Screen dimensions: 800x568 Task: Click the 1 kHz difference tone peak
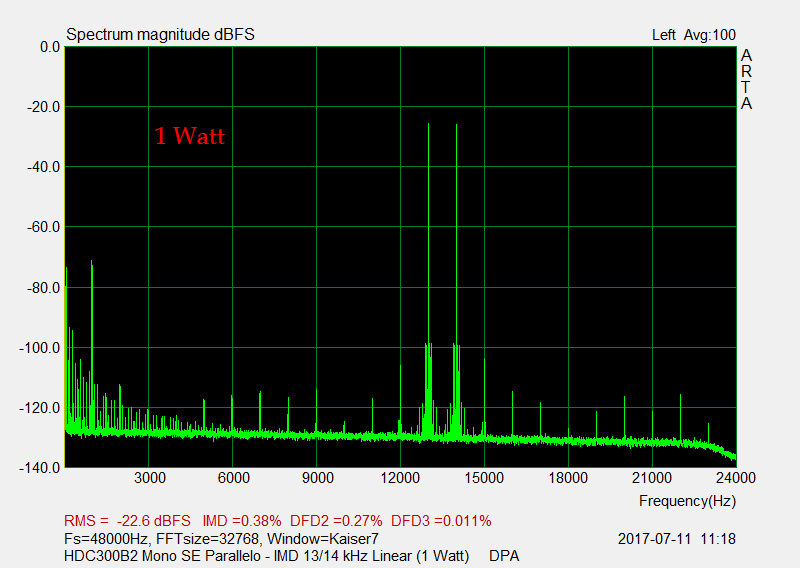point(92,261)
